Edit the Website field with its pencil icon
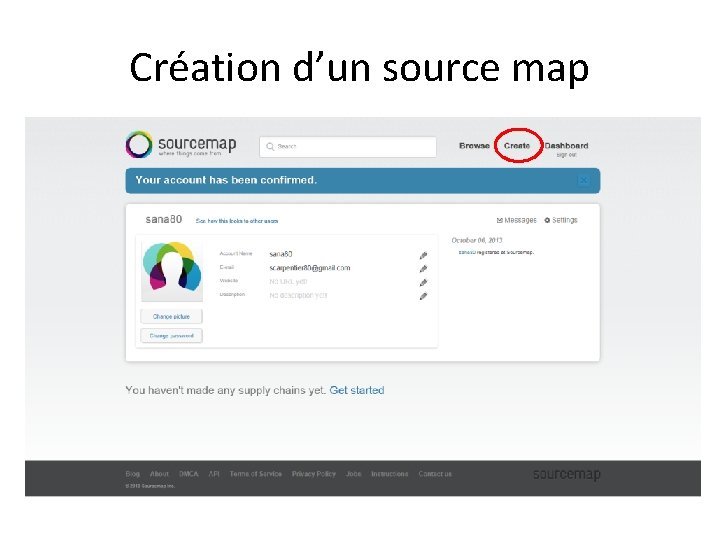Image resolution: width=720 pixels, height=540 pixels. pyautogui.click(x=423, y=282)
